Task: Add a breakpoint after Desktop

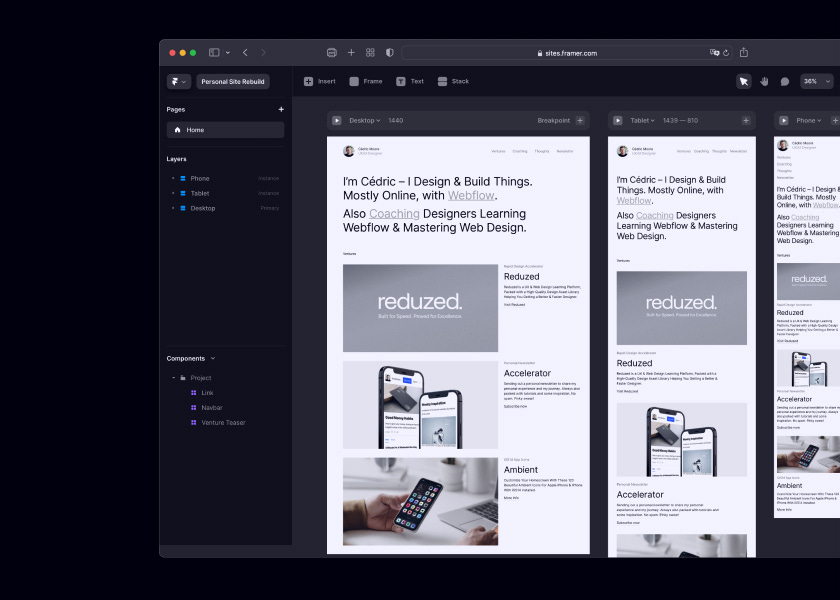Action: coord(580,121)
